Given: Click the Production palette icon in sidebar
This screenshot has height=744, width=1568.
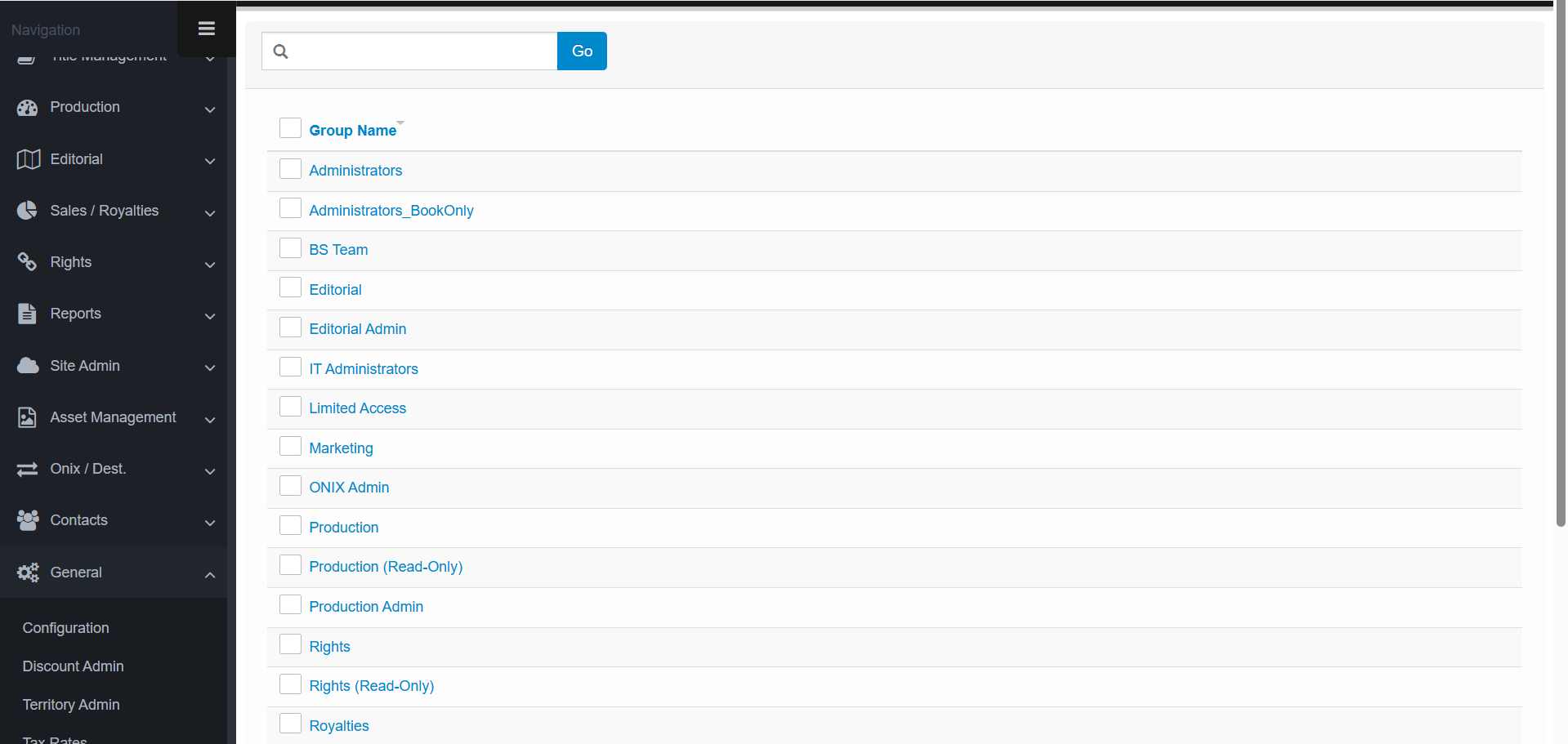Looking at the screenshot, I should pos(28,108).
